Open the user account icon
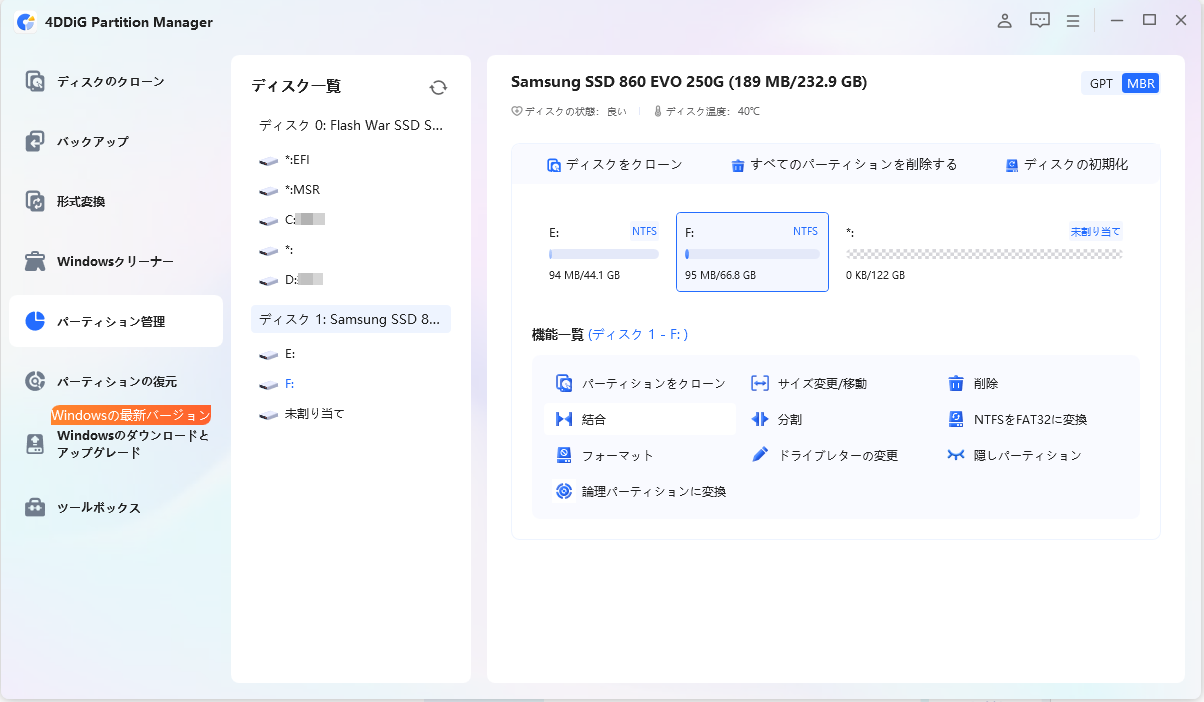Image resolution: width=1204 pixels, height=702 pixels. pos(1005,21)
